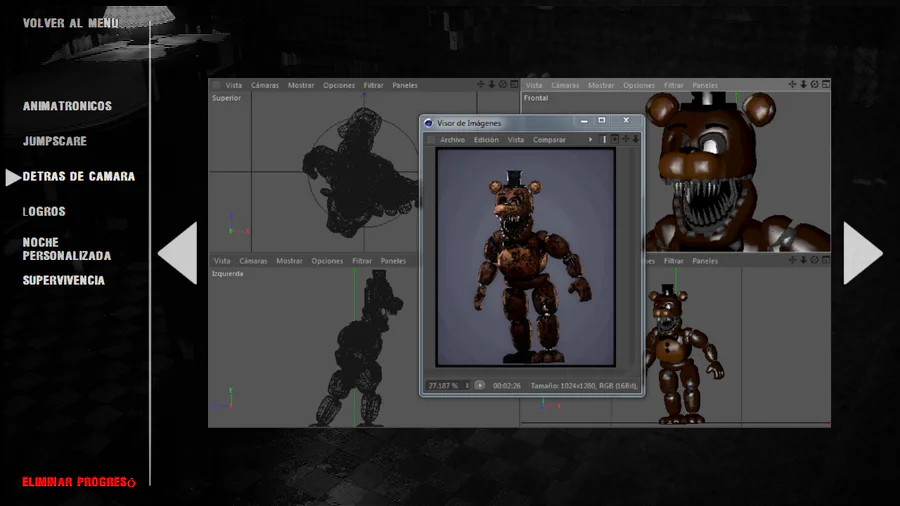Click the toggle view icon in Frontal viewport
The width and height of the screenshot is (900, 506).
pos(825,84)
